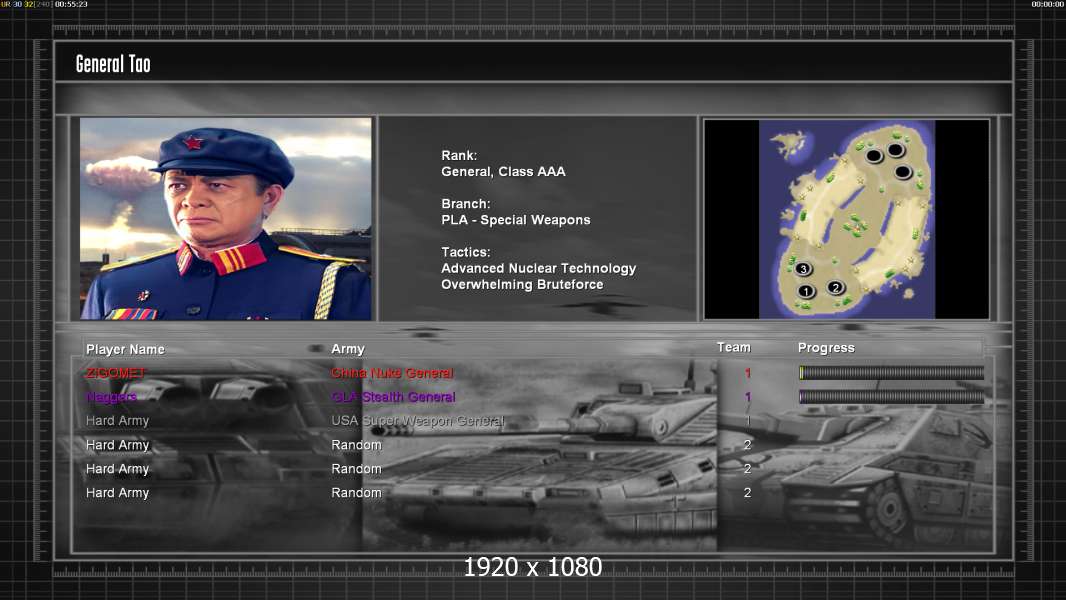The image size is (1066, 600).
Task: Click 'General, Class AAA' rank text
Action: [x=503, y=172]
